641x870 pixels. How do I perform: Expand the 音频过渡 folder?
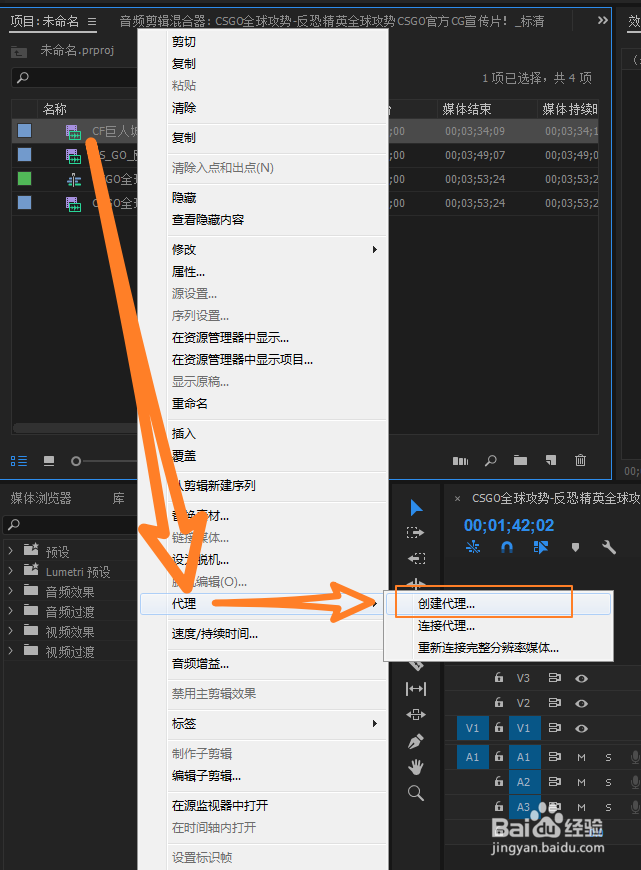(x=10, y=610)
